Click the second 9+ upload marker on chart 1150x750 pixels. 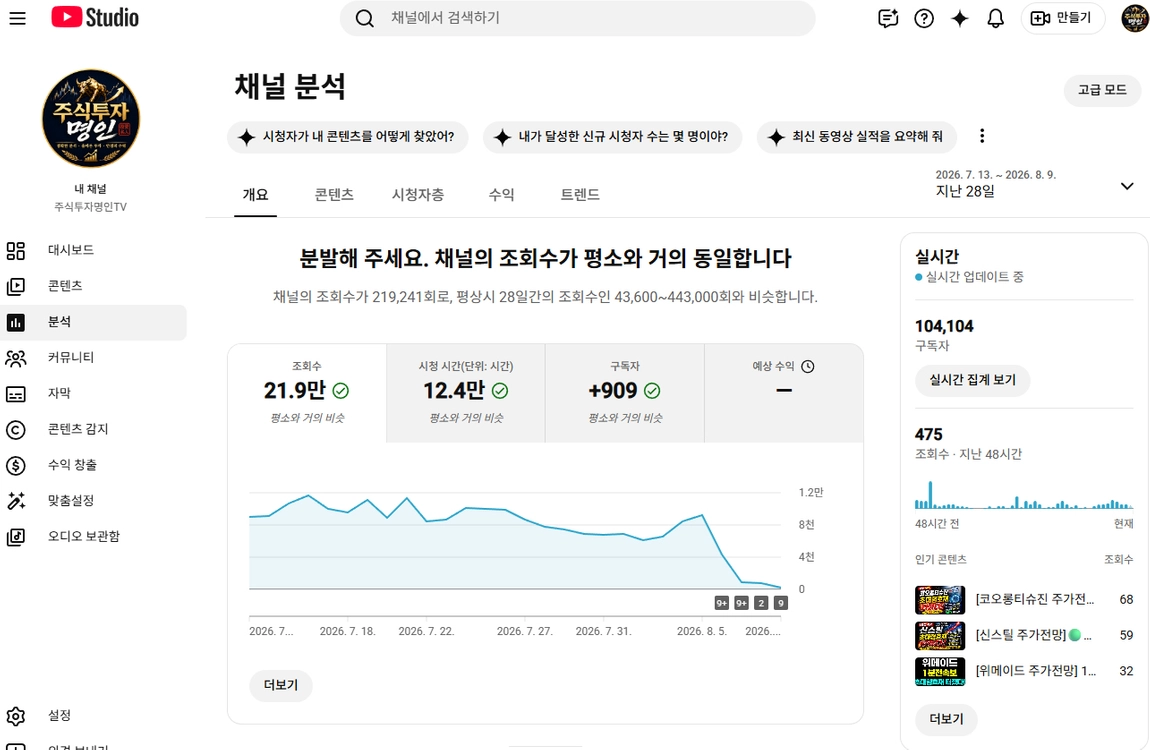point(741,603)
